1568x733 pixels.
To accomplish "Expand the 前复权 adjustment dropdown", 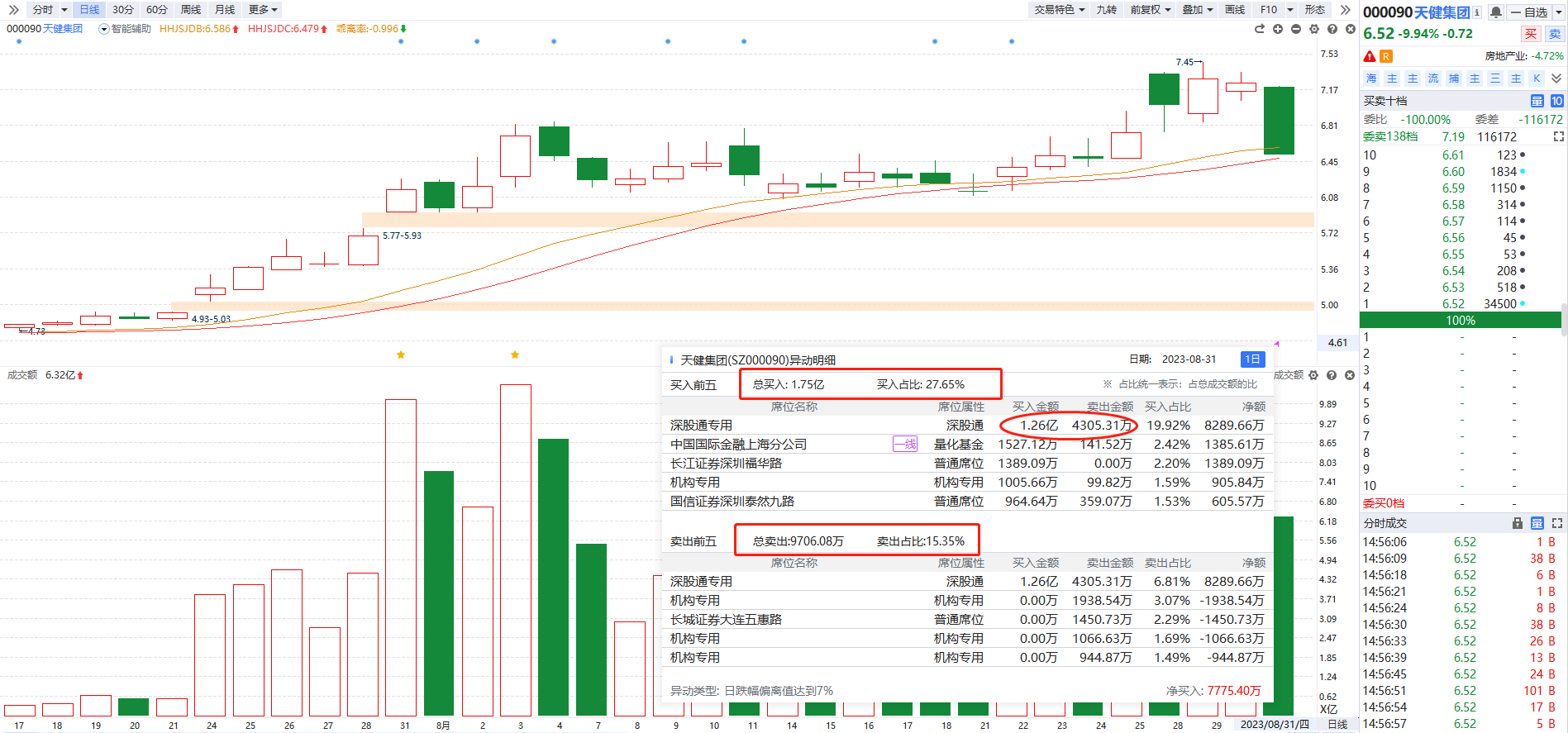I will click(1151, 10).
